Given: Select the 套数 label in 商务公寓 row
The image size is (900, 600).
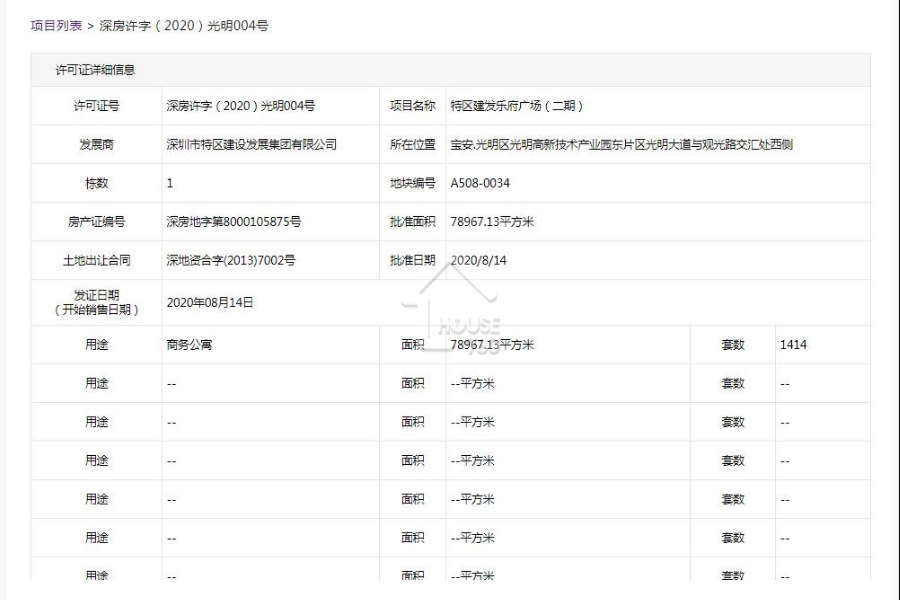Looking at the screenshot, I should pyautogui.click(x=733, y=345).
